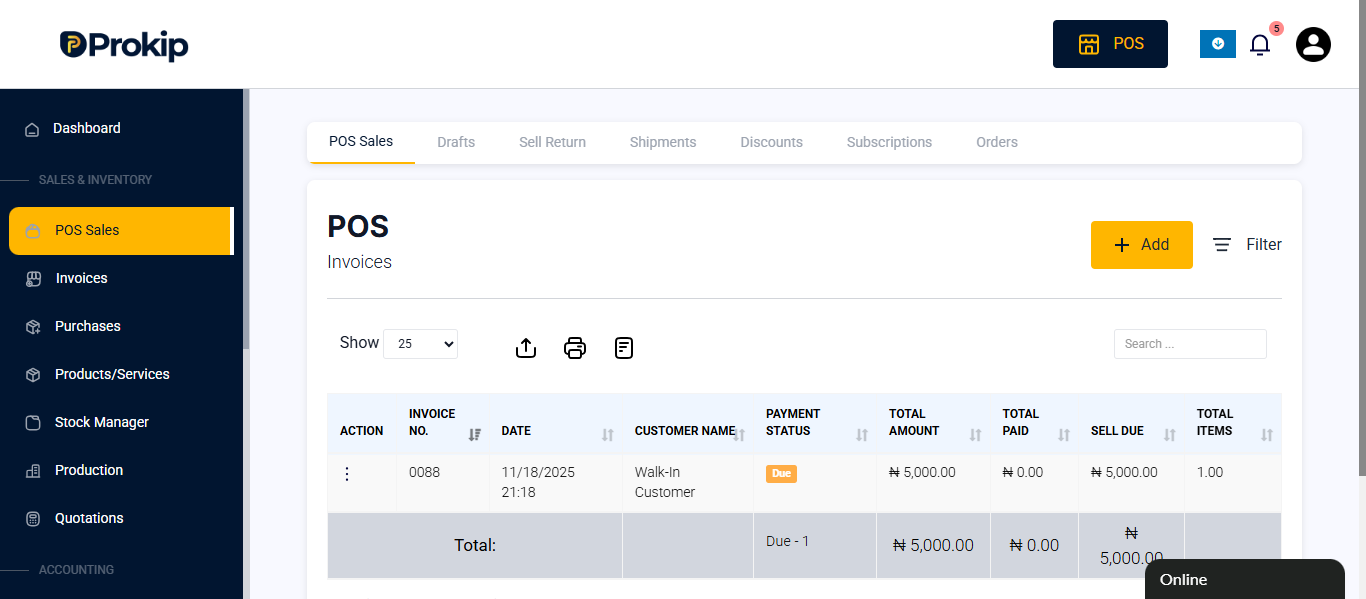Screen dimensions: 1366x599
Task: Click the page vertical scrollbar
Action: 1362,238
